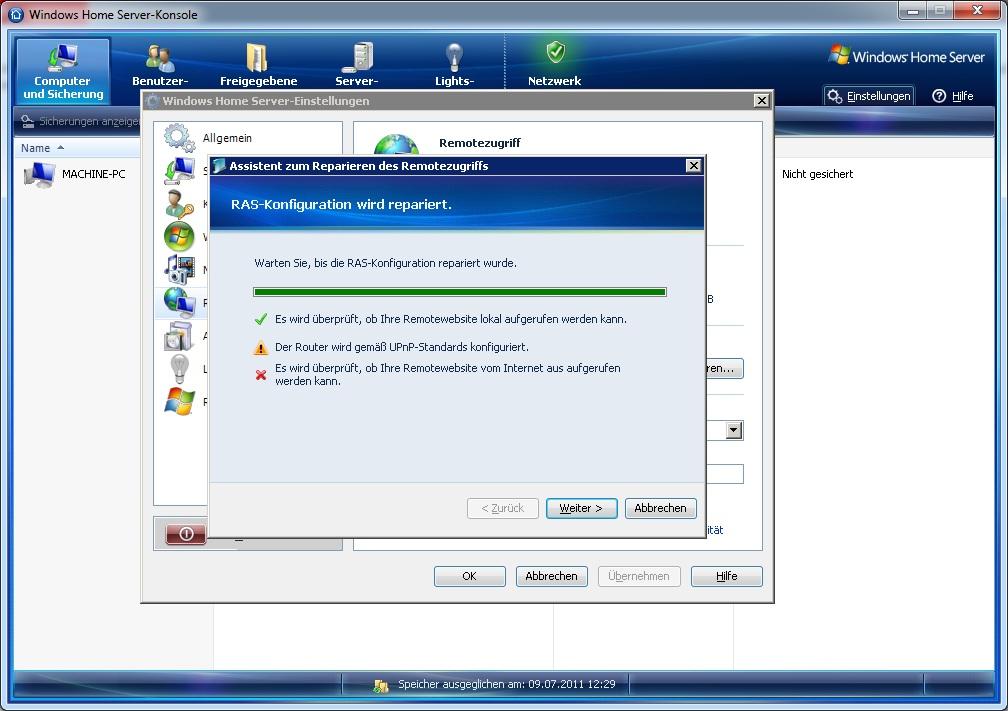
Task: Open the Freigegebene folders tab
Action: point(258,64)
